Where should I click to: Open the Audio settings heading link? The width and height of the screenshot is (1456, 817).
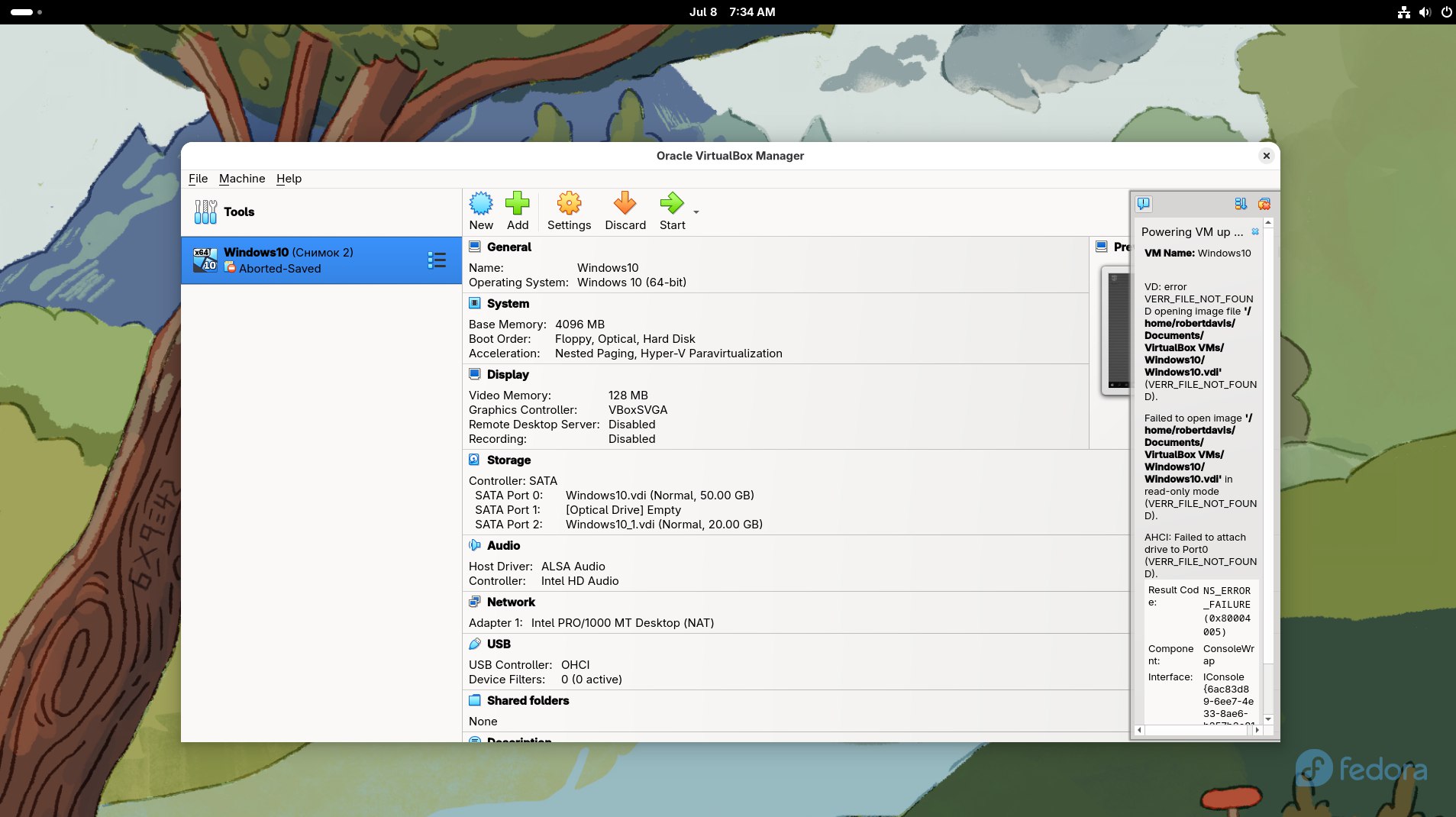click(x=503, y=545)
